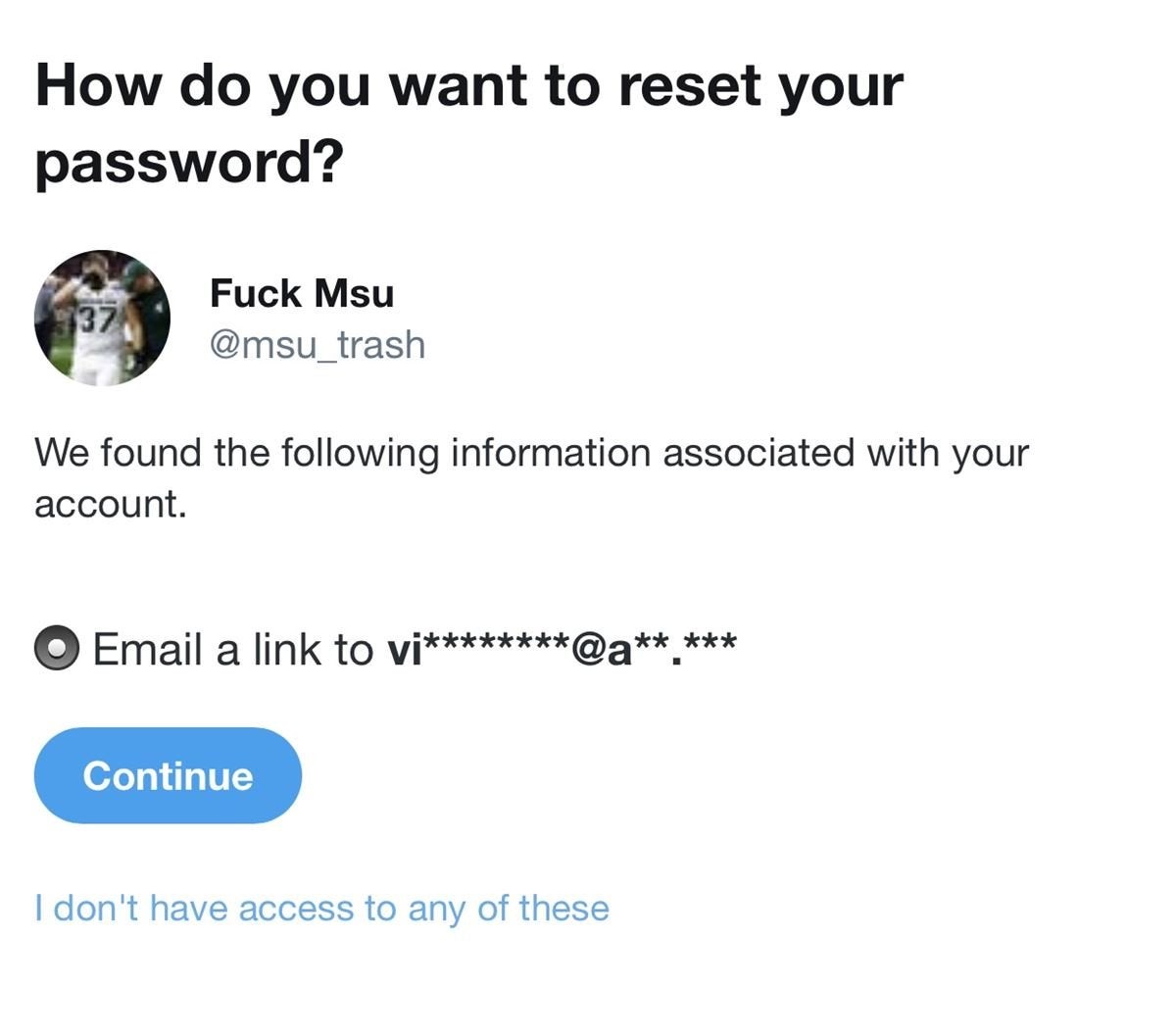Select the email link radio button
The height and width of the screenshot is (1035, 1176).
[x=57, y=649]
